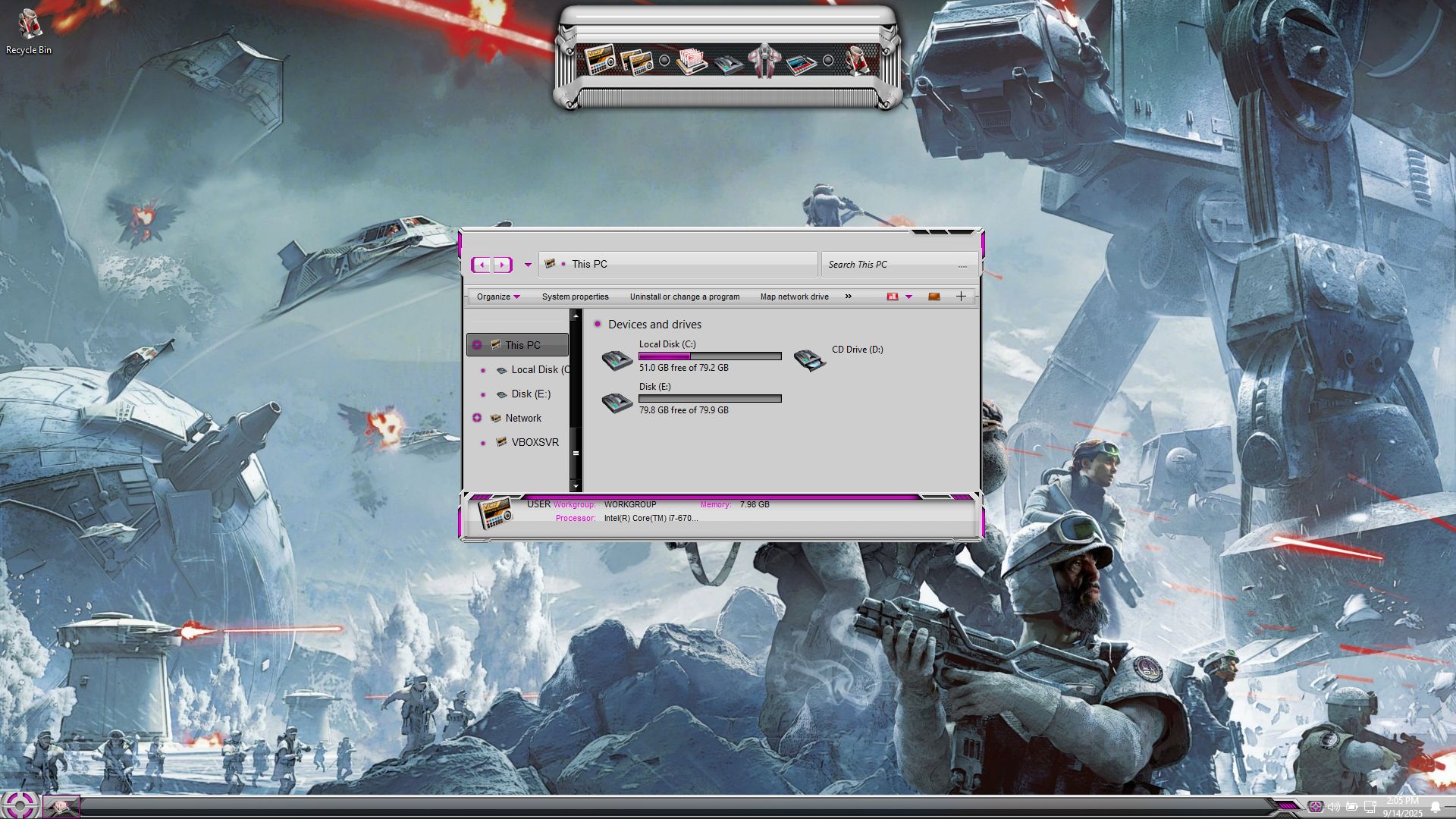Toggle the preview pane orange icon
This screenshot has height=819, width=1456.
(934, 297)
